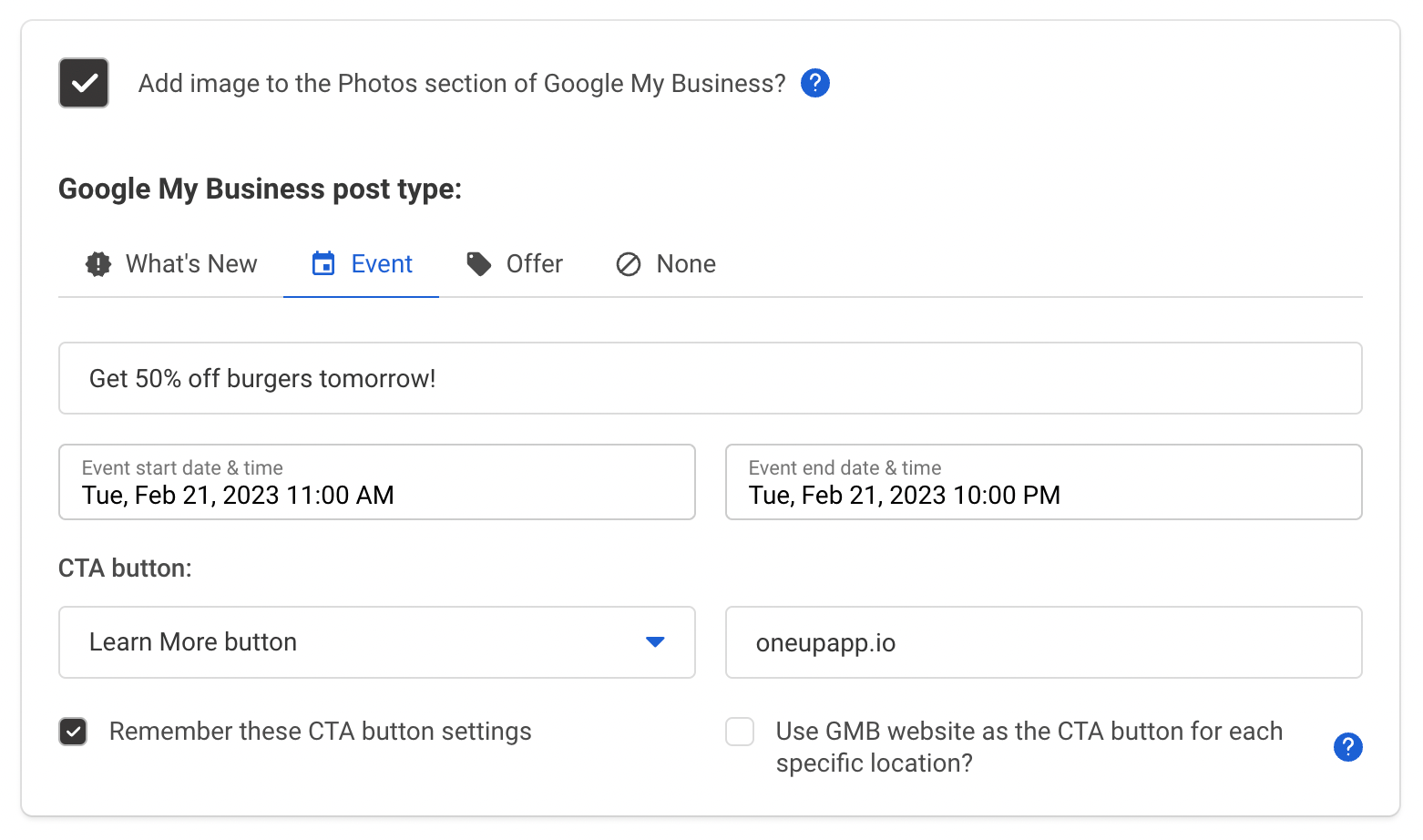Select the None post type tab
Viewport: 1423px width, 840px height.
(666, 264)
